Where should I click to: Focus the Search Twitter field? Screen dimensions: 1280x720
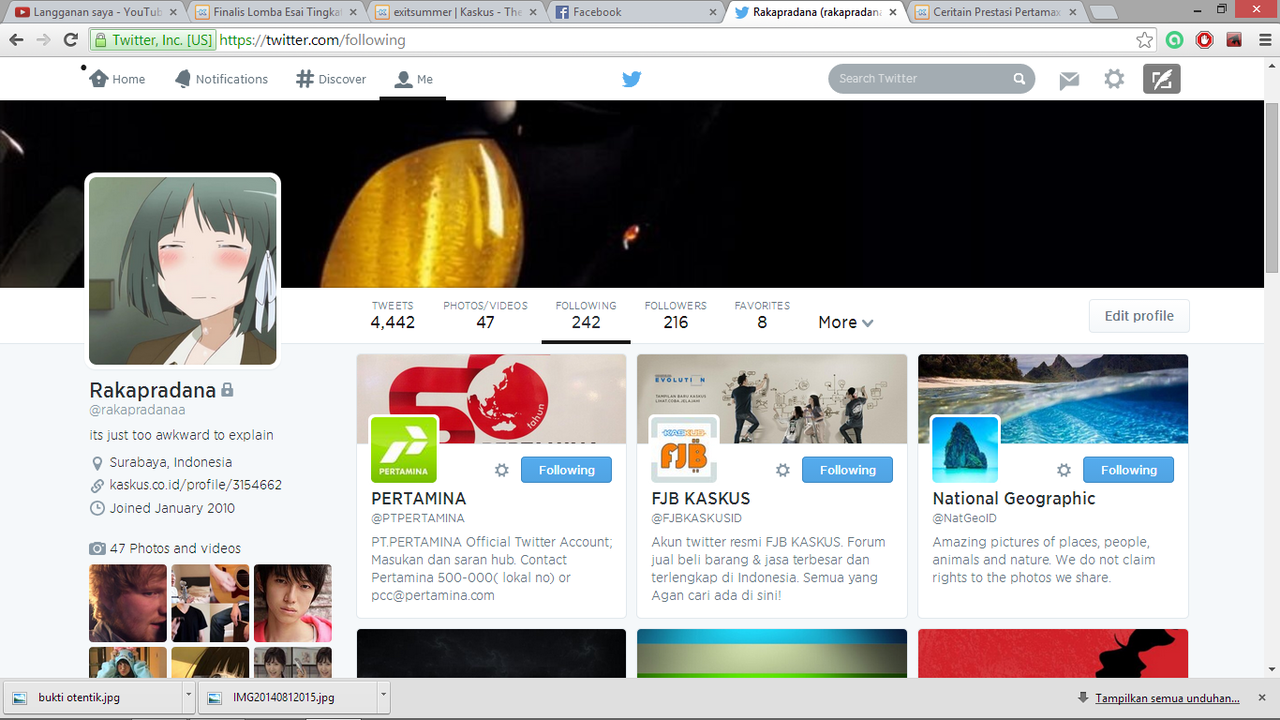931,78
